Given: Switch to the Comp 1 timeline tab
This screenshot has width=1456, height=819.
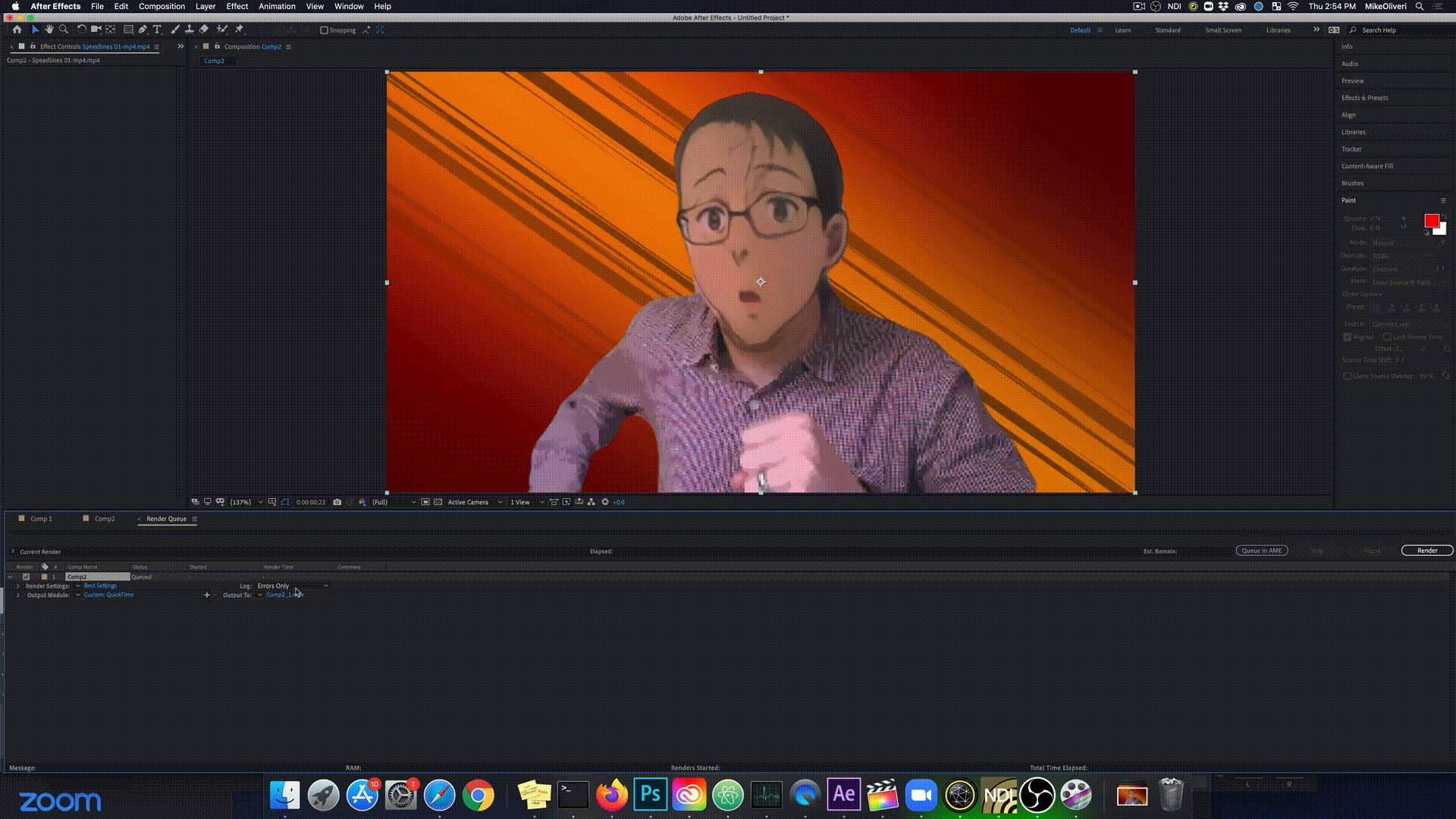Looking at the screenshot, I should pyautogui.click(x=41, y=519).
